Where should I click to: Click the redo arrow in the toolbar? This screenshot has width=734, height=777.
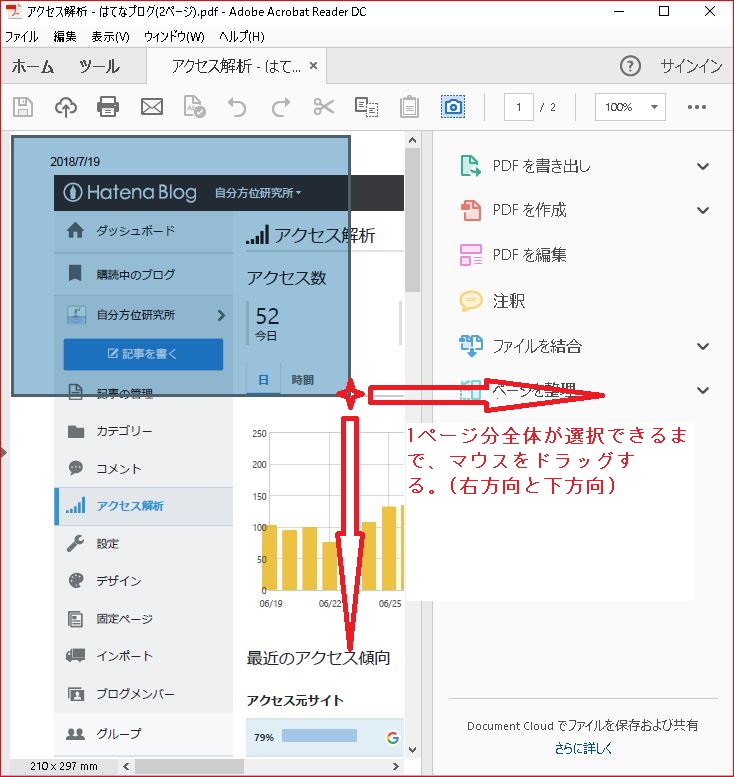tap(281, 107)
